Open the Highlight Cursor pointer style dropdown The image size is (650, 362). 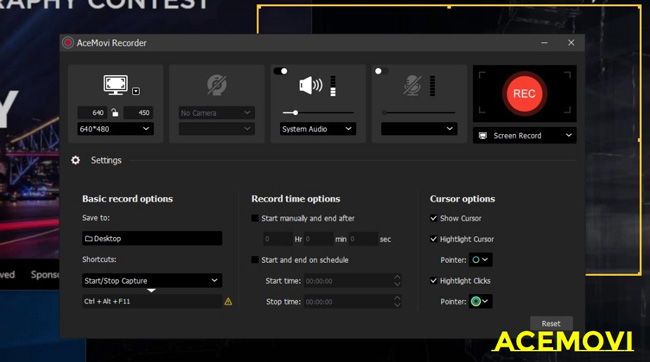tap(480, 260)
